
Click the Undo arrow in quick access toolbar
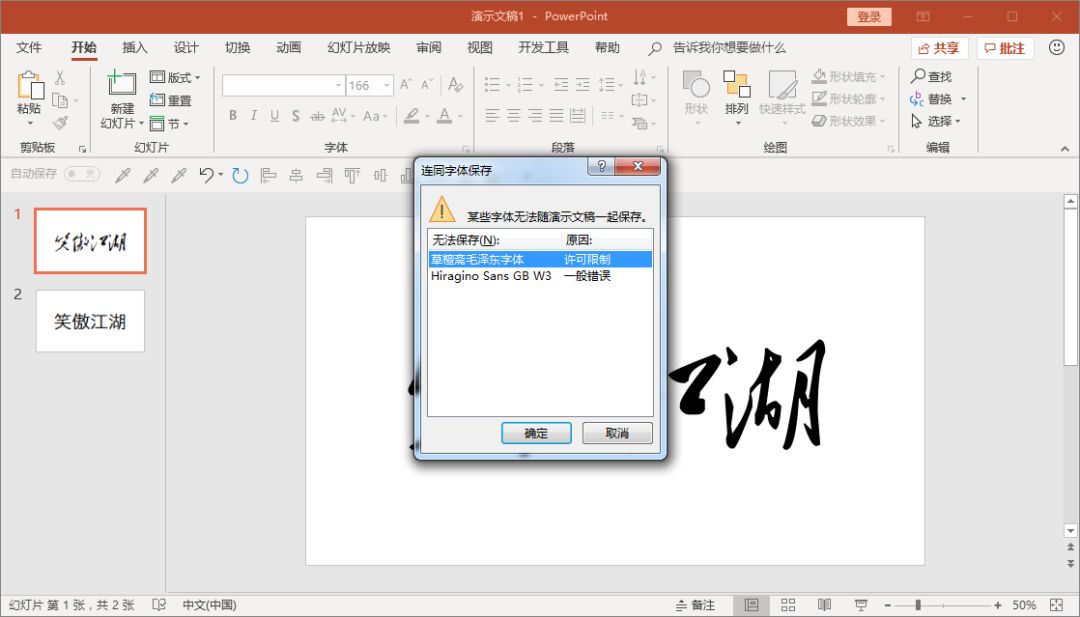click(x=206, y=175)
